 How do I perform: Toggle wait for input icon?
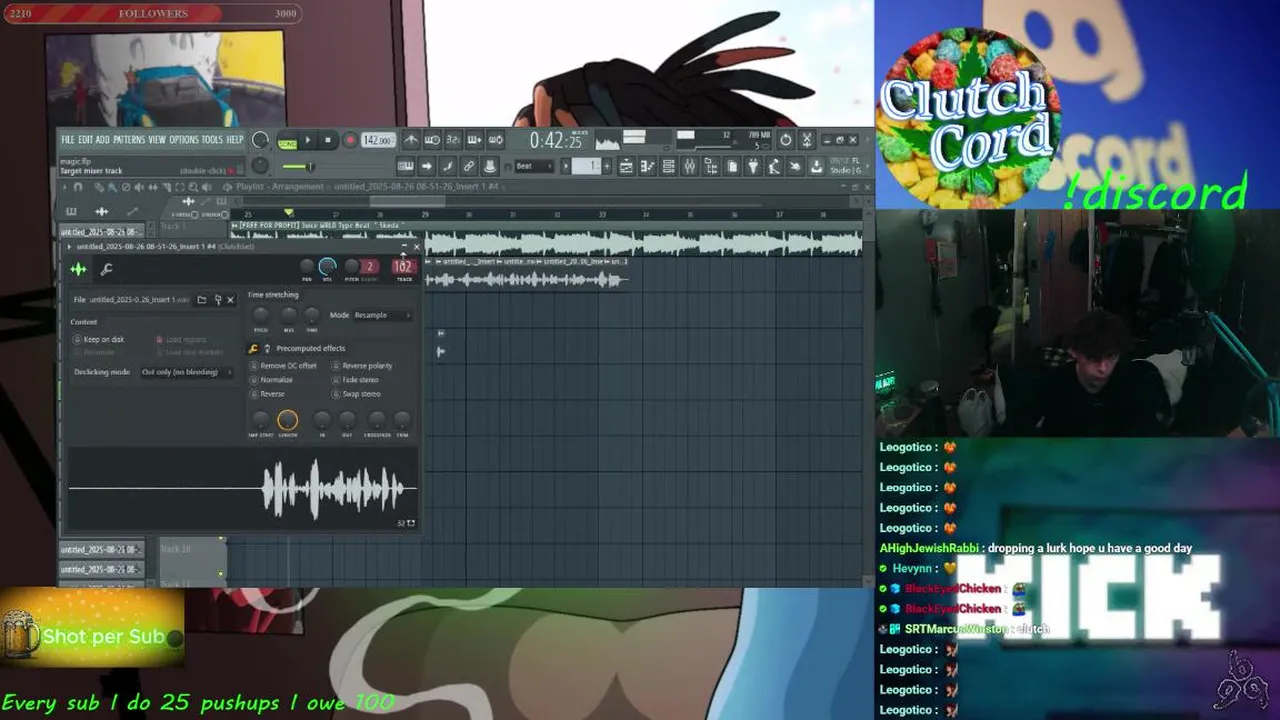pyautogui.click(x=432, y=140)
